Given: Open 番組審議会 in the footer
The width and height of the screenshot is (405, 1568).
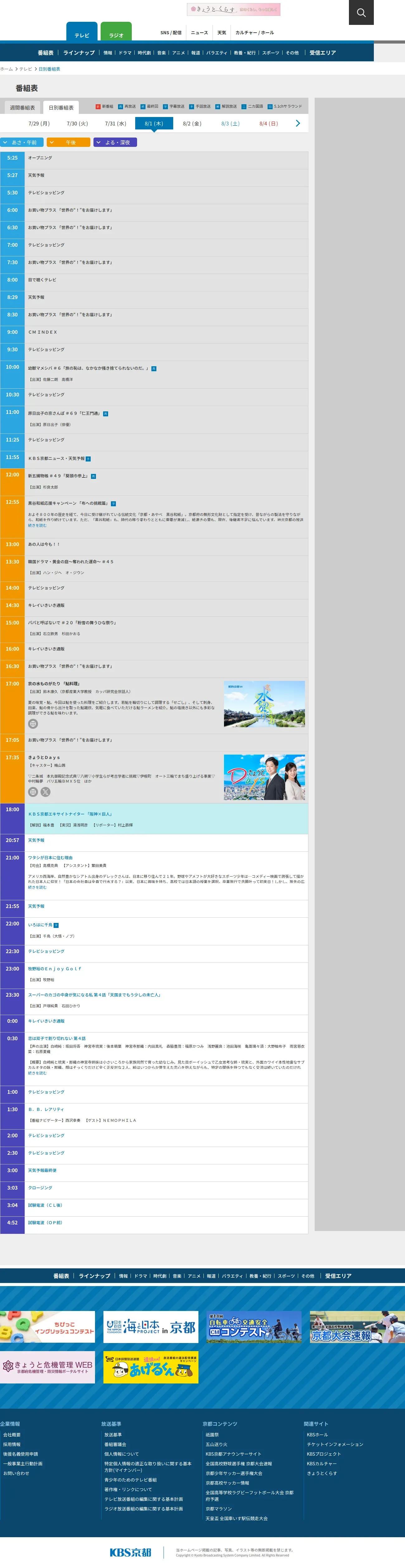Looking at the screenshot, I should point(115,1444).
